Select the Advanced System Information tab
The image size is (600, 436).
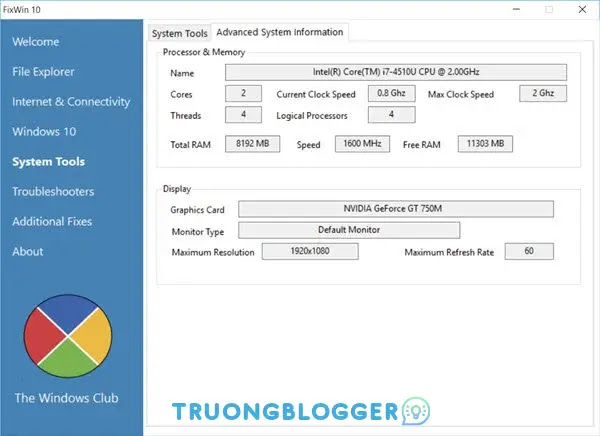pyautogui.click(x=280, y=32)
